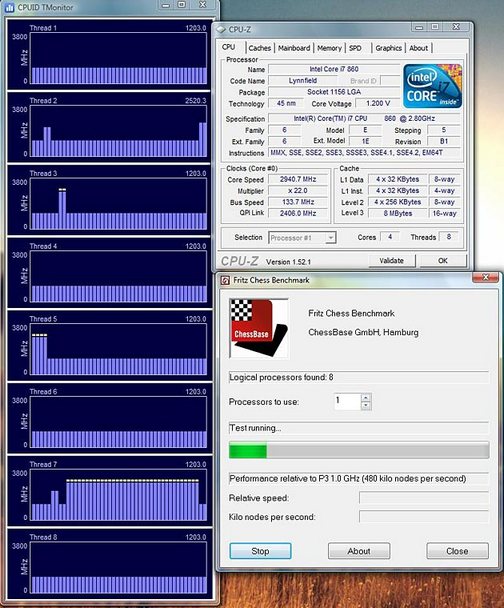
Task: Click the '133.7 MHz' bus speed value
Action: (298, 202)
